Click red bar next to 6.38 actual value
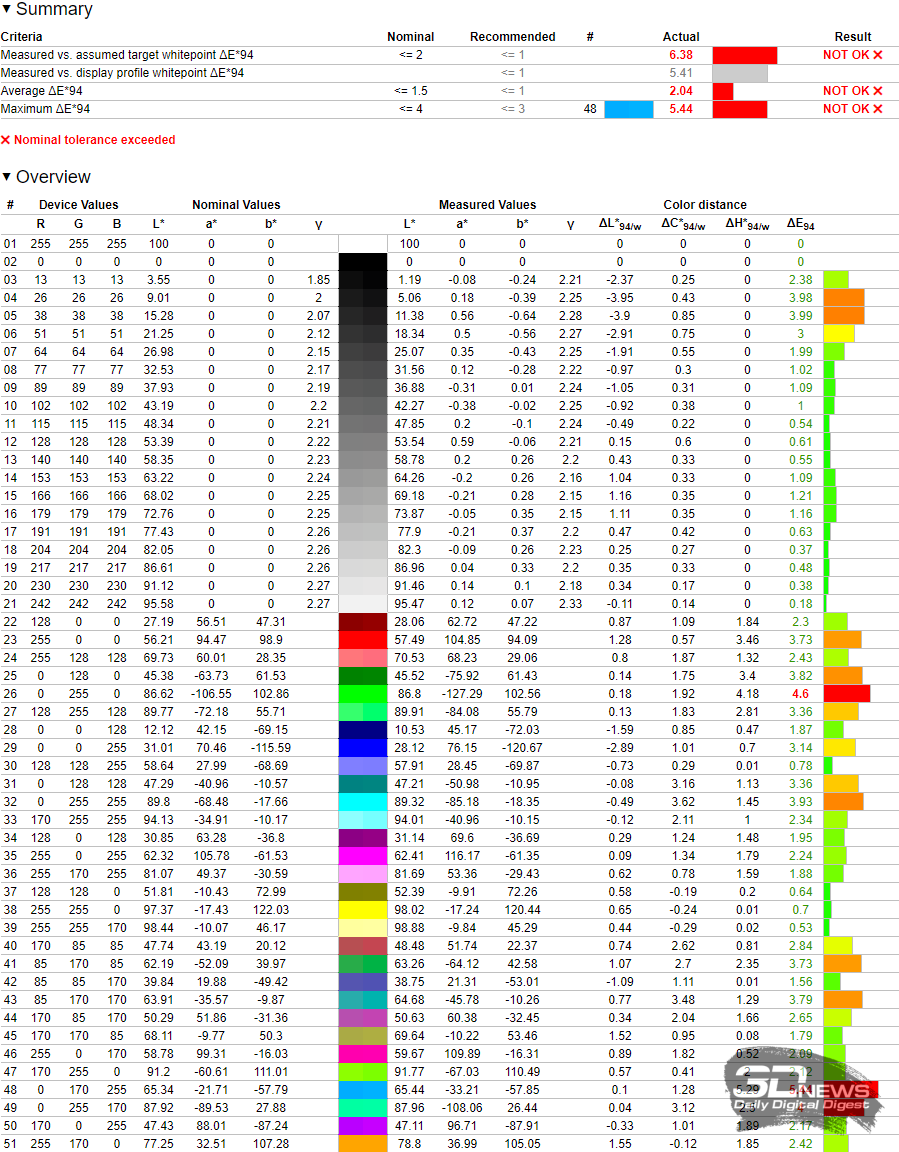Image resolution: width=899 pixels, height=1152 pixels. [744, 55]
